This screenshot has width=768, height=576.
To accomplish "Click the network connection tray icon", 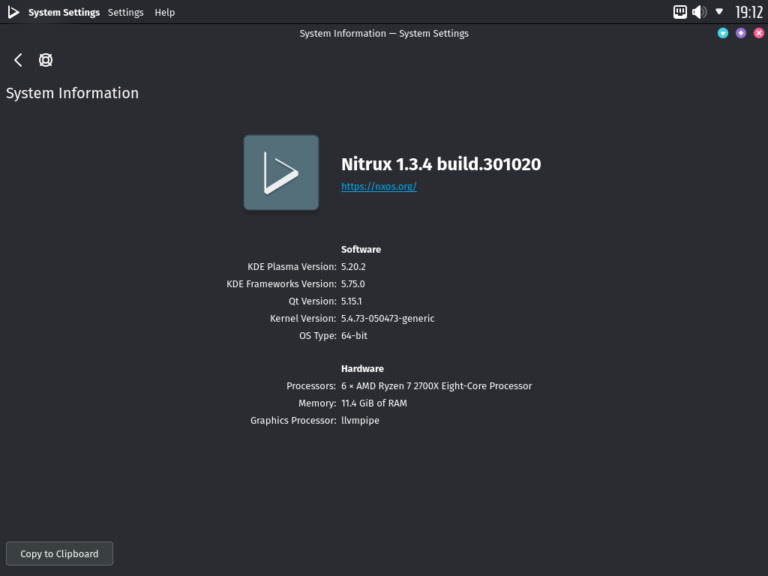I will click(680, 12).
